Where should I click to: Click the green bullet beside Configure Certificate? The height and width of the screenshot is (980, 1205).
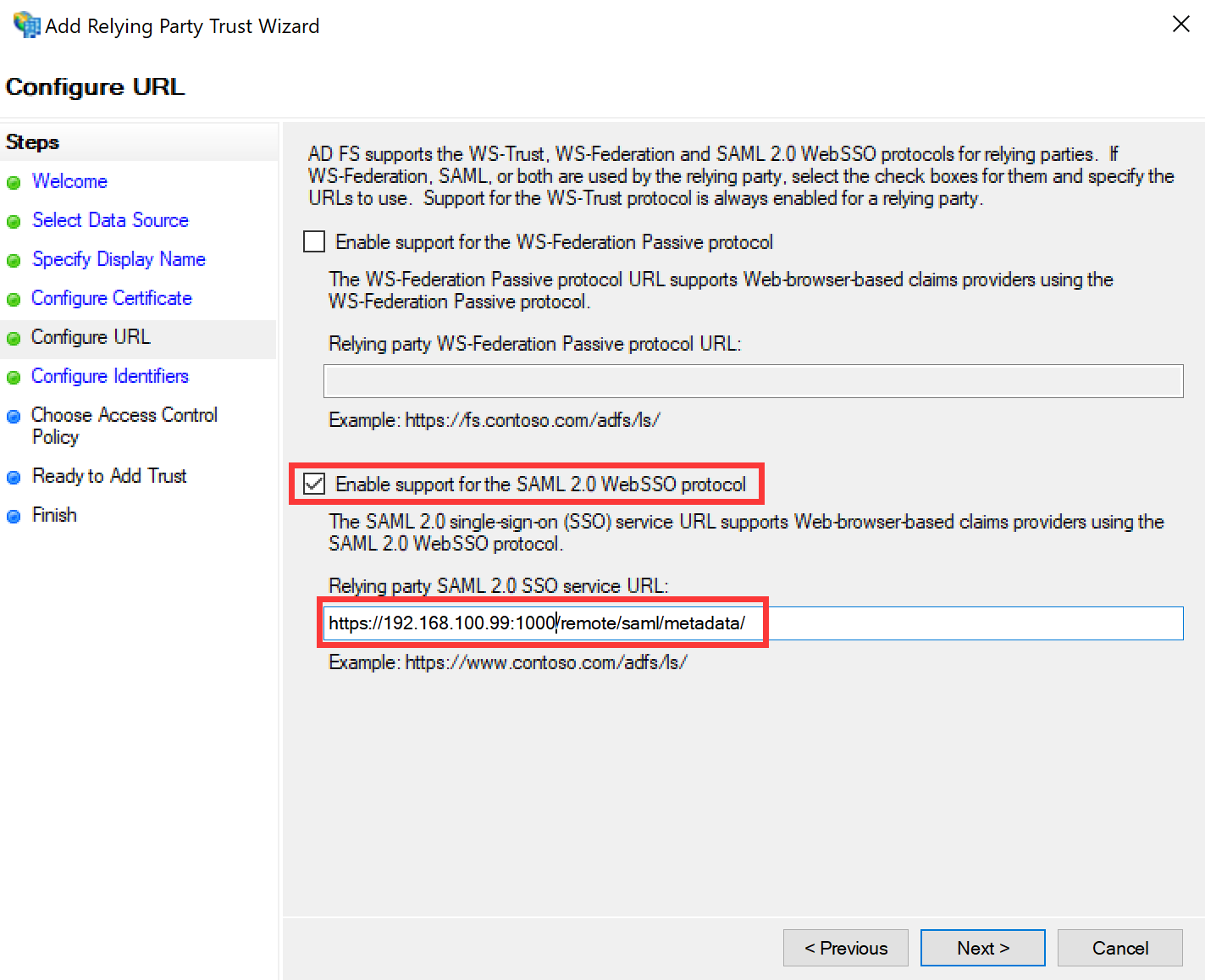14,300
